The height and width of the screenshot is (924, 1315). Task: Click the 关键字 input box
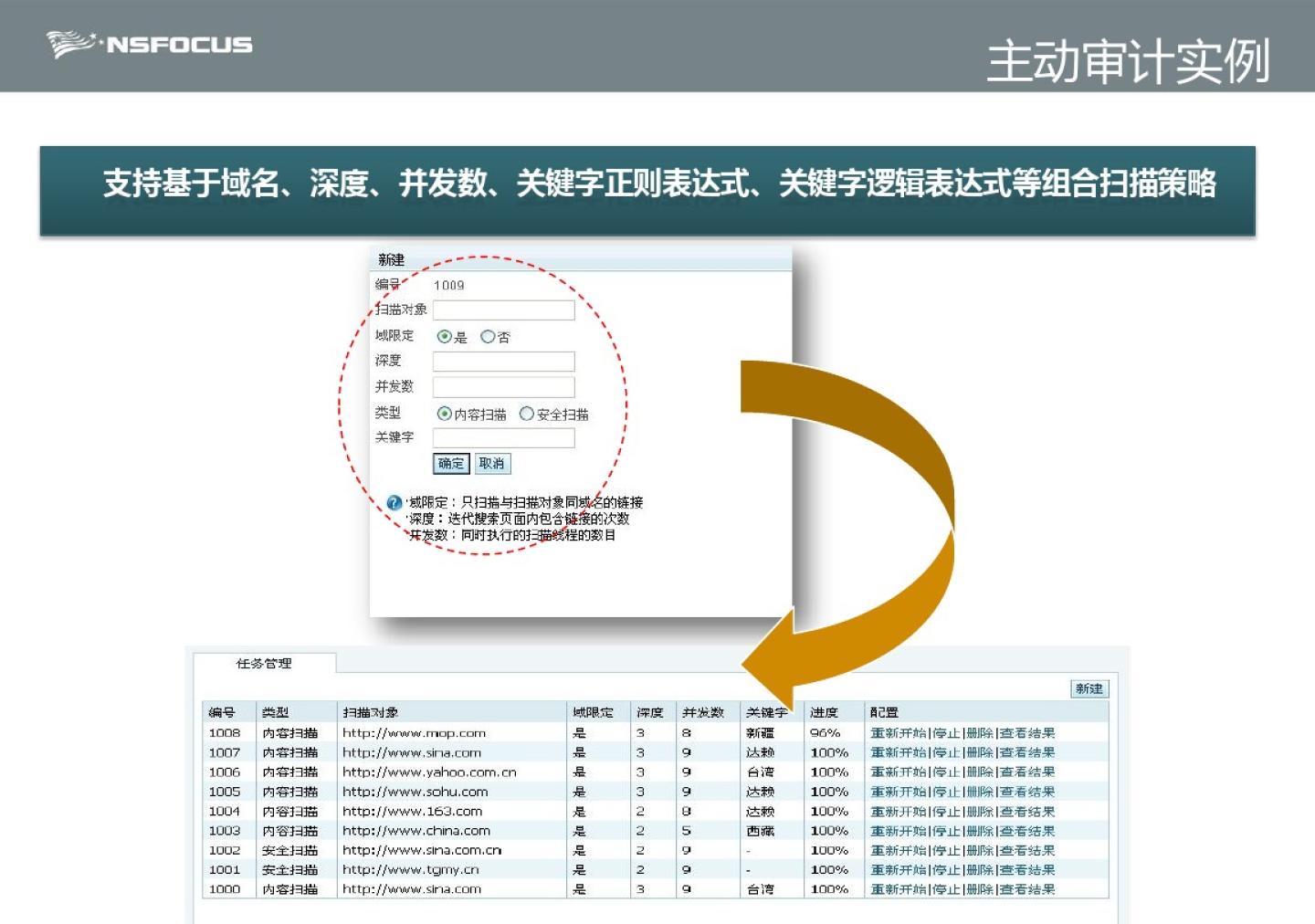[x=503, y=438]
